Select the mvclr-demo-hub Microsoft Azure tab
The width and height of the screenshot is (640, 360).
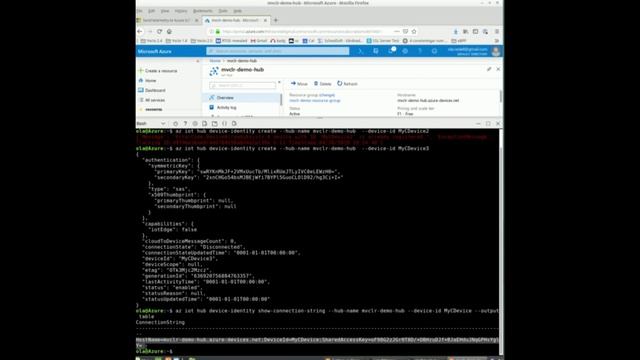pos(236,20)
